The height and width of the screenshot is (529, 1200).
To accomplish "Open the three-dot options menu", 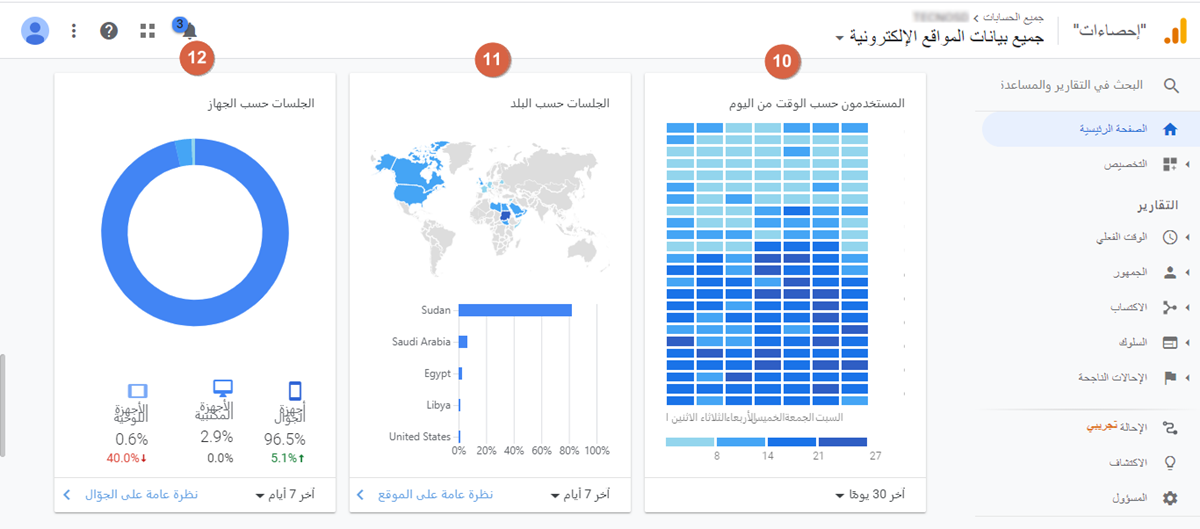I will [74, 31].
